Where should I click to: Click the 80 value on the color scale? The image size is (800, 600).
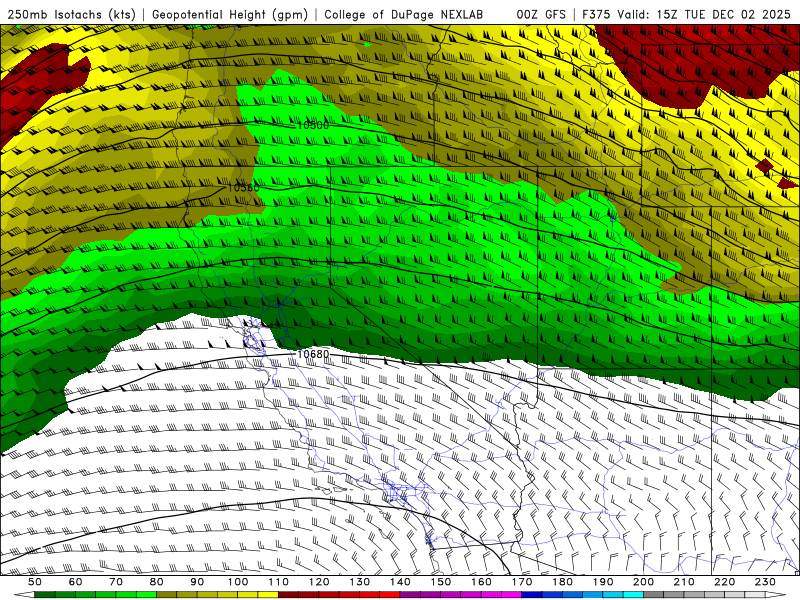[x=157, y=582]
